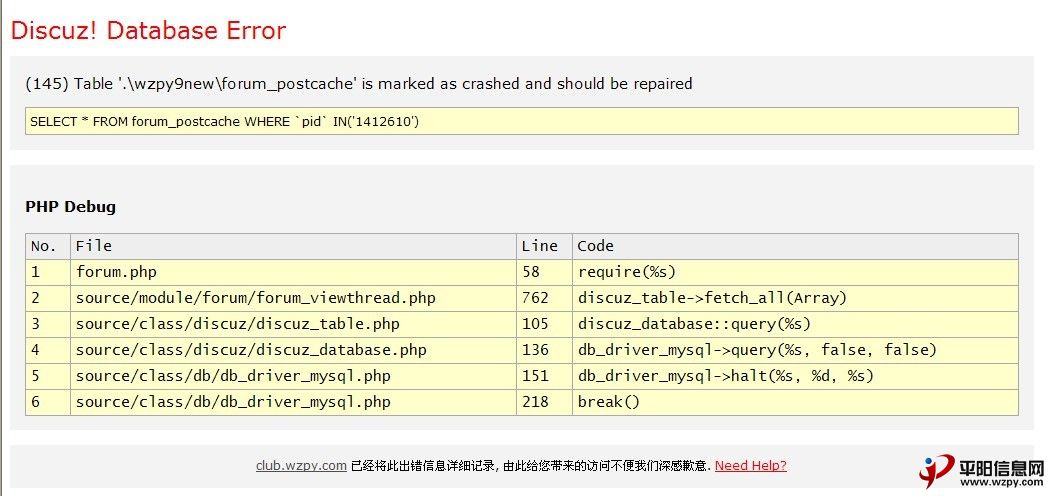The image size is (1051, 496).
Task: Click db_driver_mysql->halt code cell
Action: pos(796,376)
